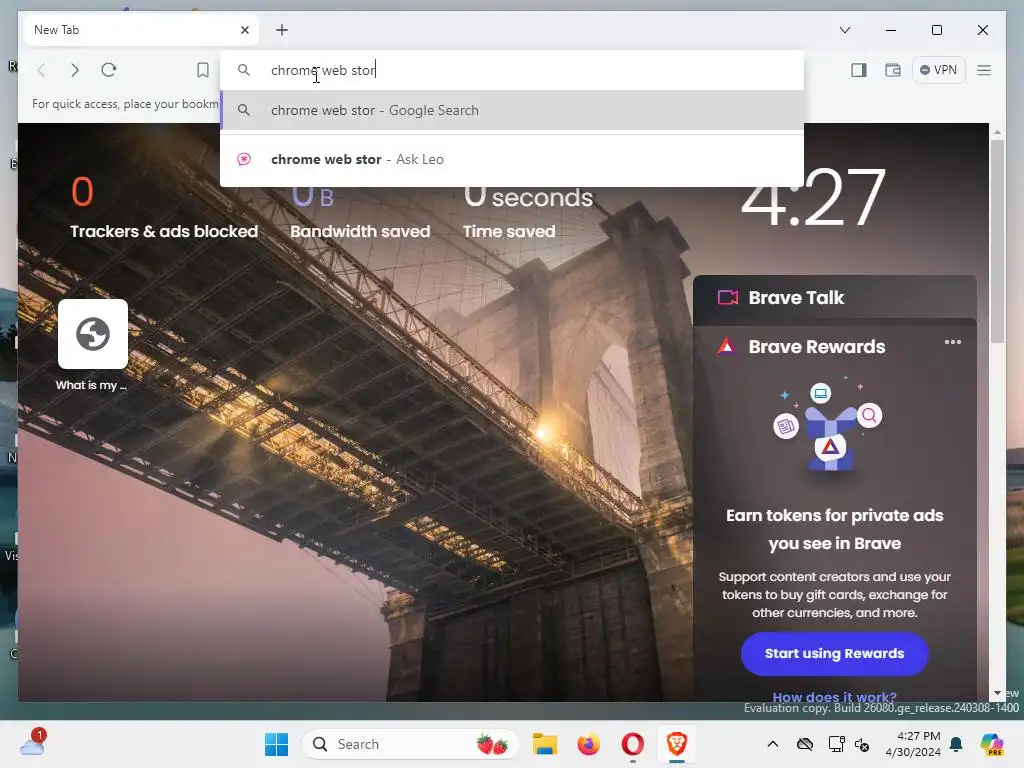The image size is (1024, 768).
Task: Open the Windows Start menu
Action: tap(276, 744)
